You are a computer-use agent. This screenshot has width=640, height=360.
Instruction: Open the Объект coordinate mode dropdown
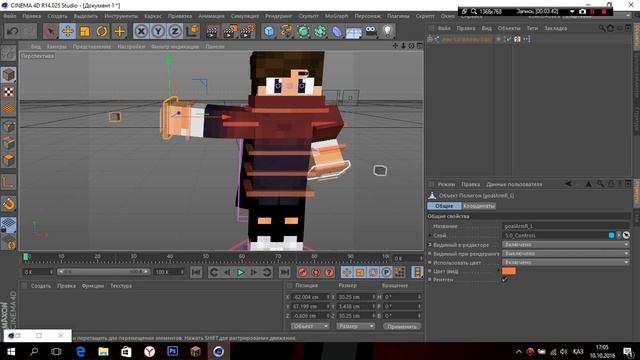[x=310, y=326]
